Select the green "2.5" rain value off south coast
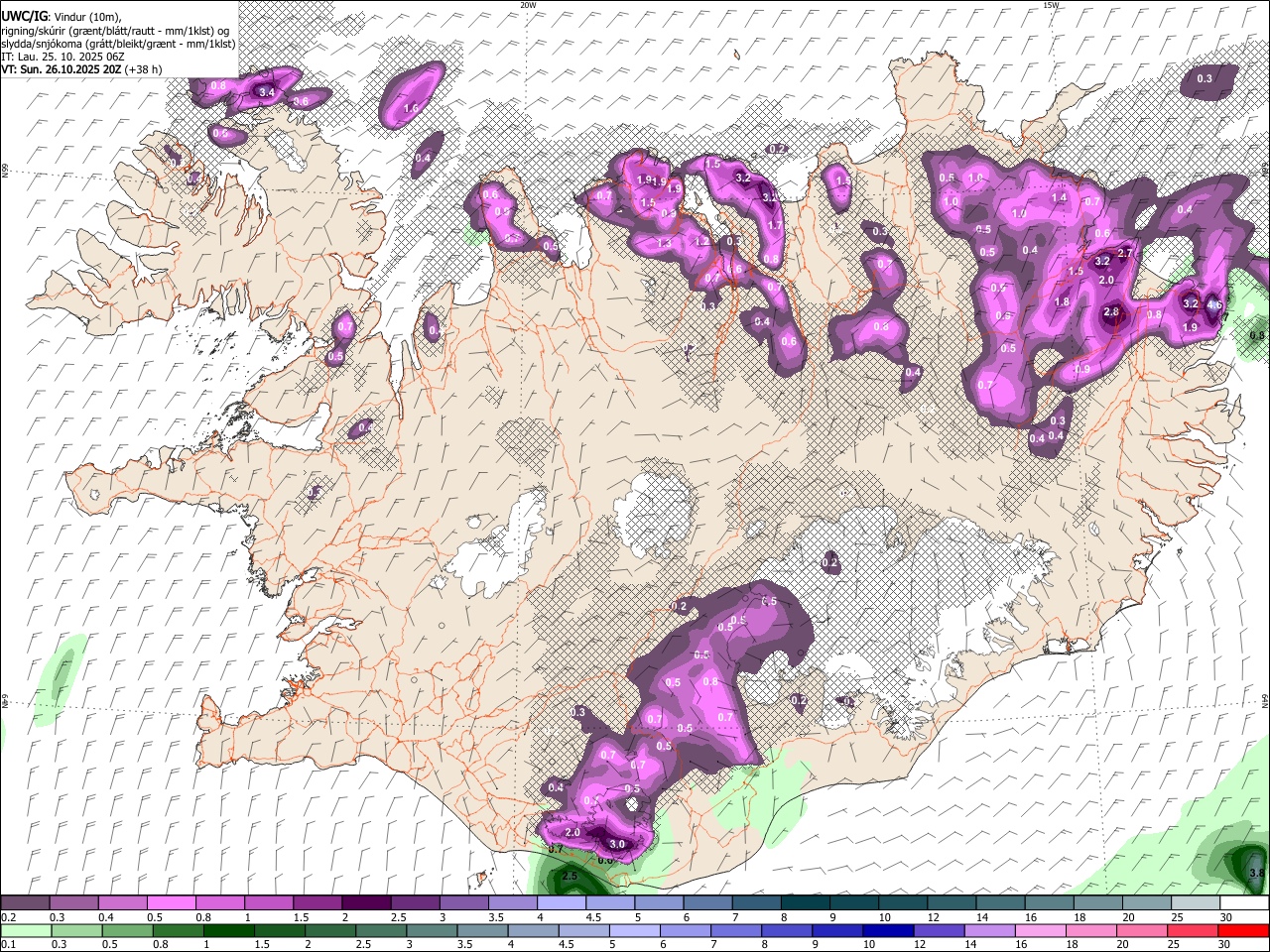Image resolution: width=1270 pixels, height=952 pixels. click(x=570, y=877)
